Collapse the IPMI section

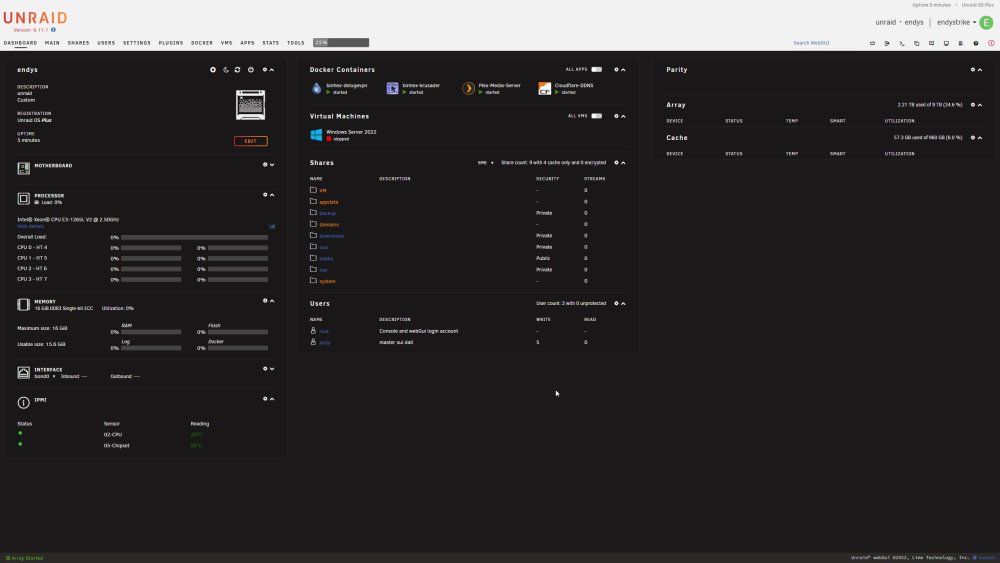coord(272,398)
